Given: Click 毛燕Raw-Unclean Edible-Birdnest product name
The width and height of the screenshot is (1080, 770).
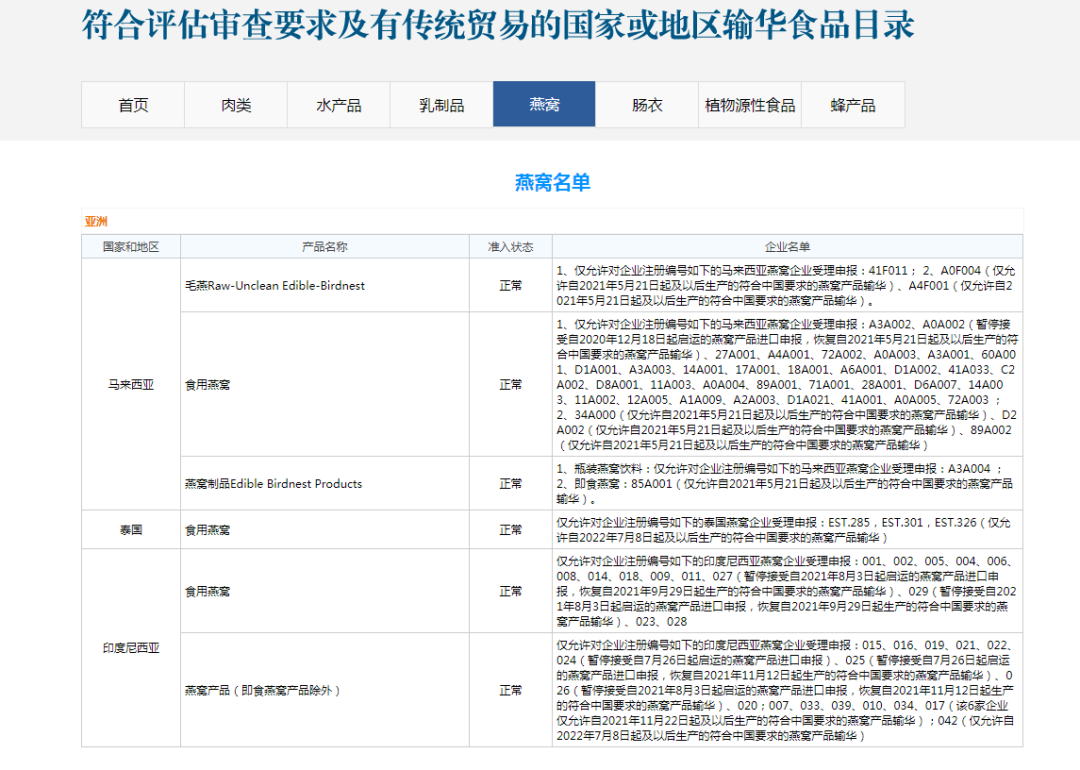Looking at the screenshot, I should (275, 286).
